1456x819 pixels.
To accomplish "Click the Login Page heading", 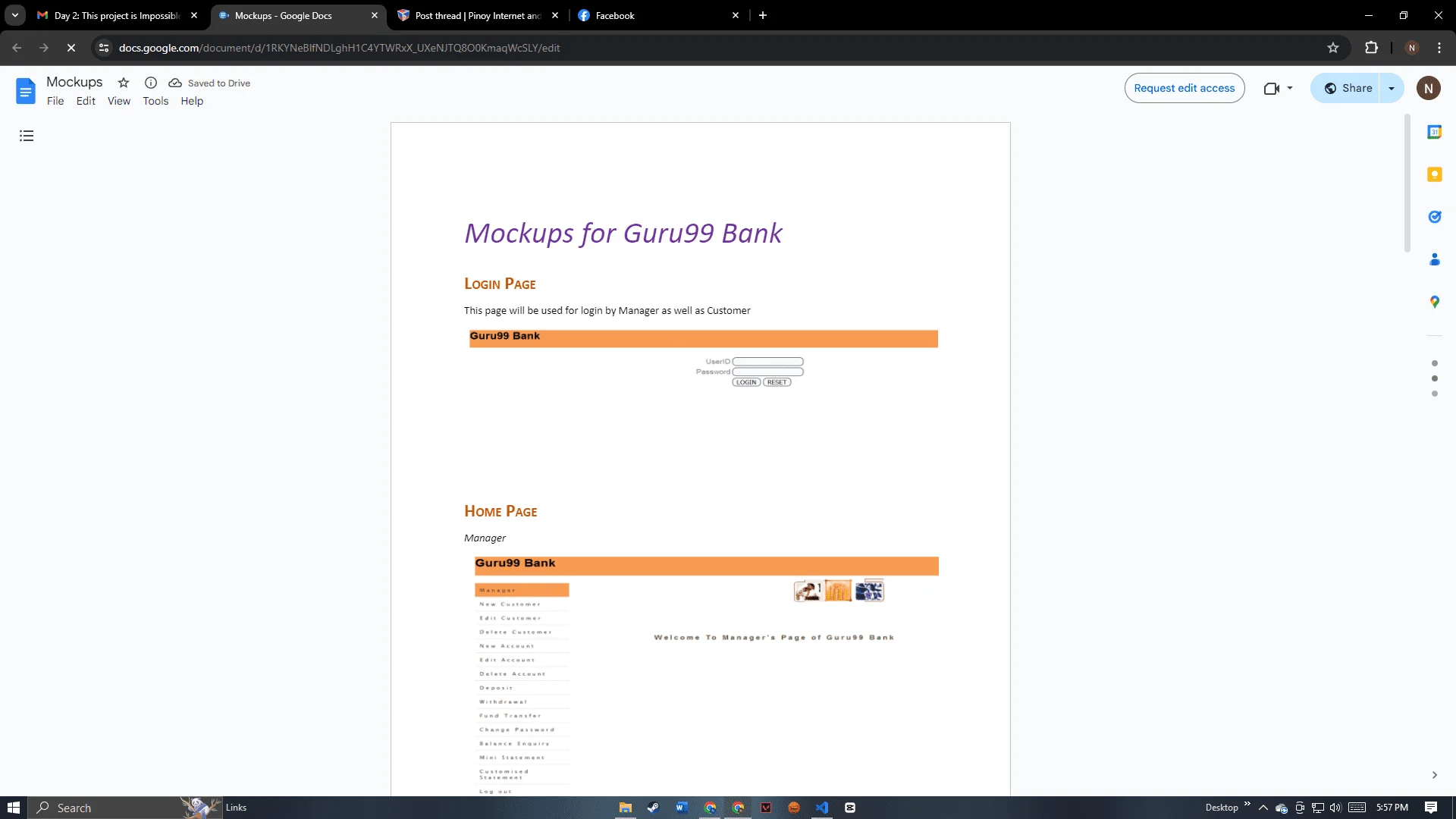I will coord(500,284).
